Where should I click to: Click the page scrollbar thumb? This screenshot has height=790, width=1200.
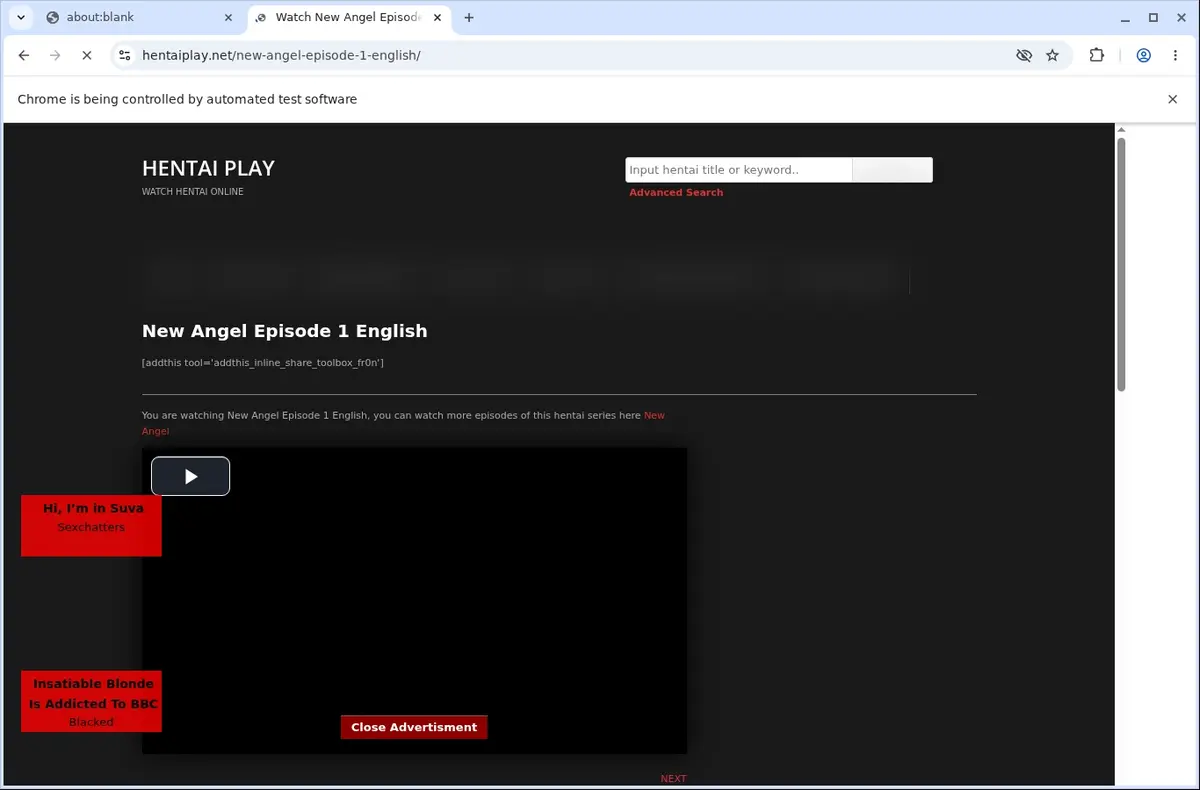coord(1121,265)
